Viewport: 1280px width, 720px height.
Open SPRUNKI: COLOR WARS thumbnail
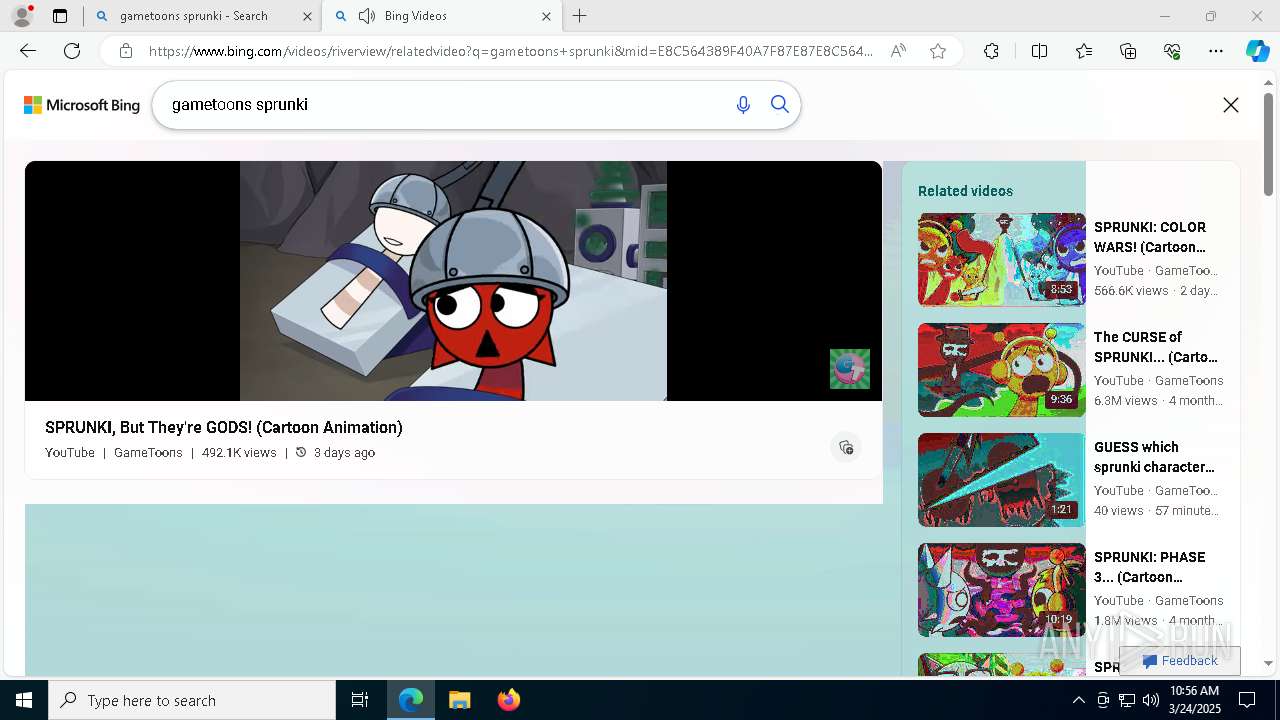click(1001, 259)
